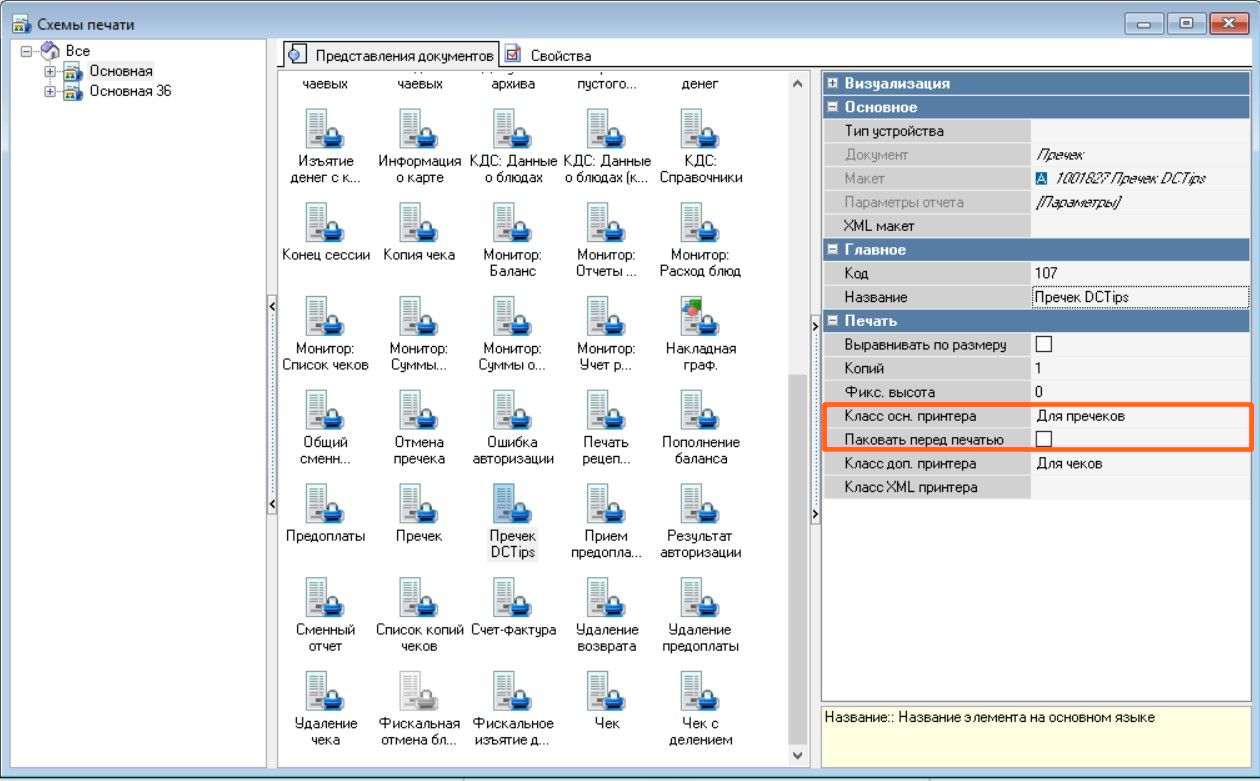Viewport: 1260px width, 781px height.
Task: Click the Информация о карте icon
Action: tap(419, 129)
